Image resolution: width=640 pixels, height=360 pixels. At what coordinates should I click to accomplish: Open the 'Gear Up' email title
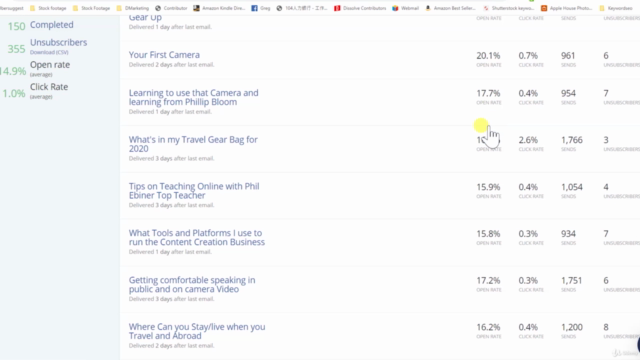tap(145, 18)
